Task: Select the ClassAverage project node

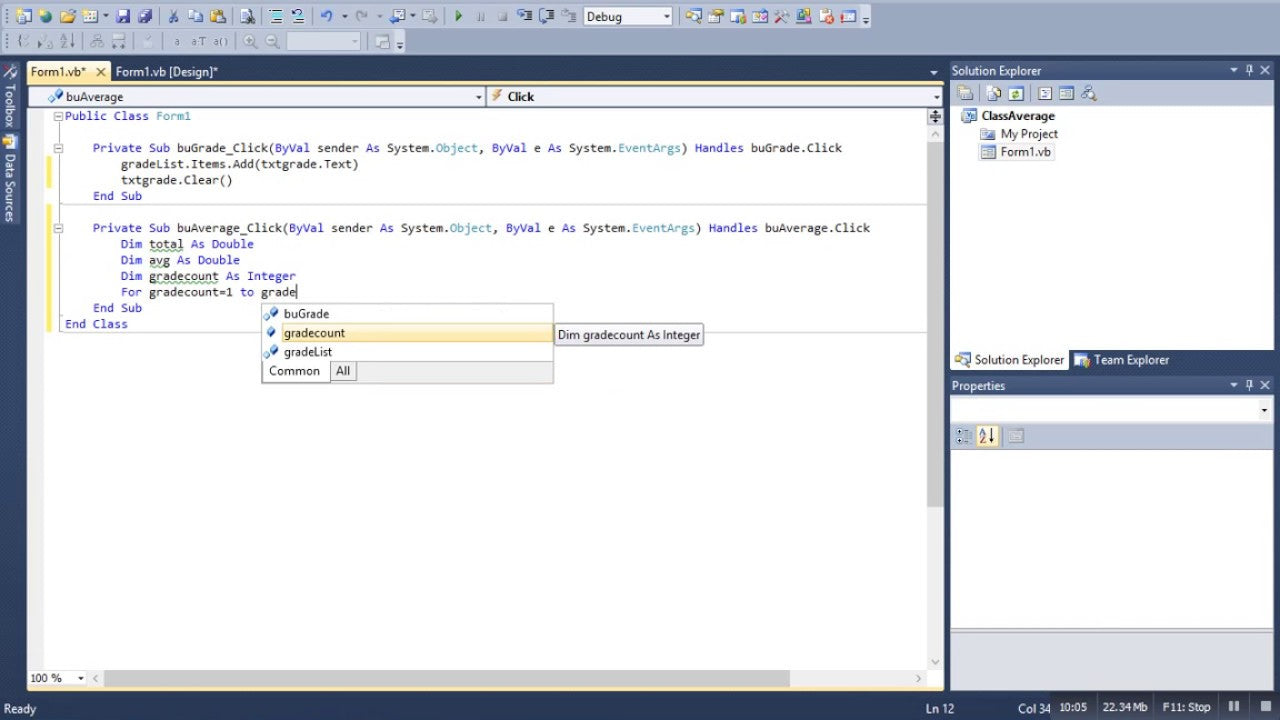Action: coord(1017,116)
